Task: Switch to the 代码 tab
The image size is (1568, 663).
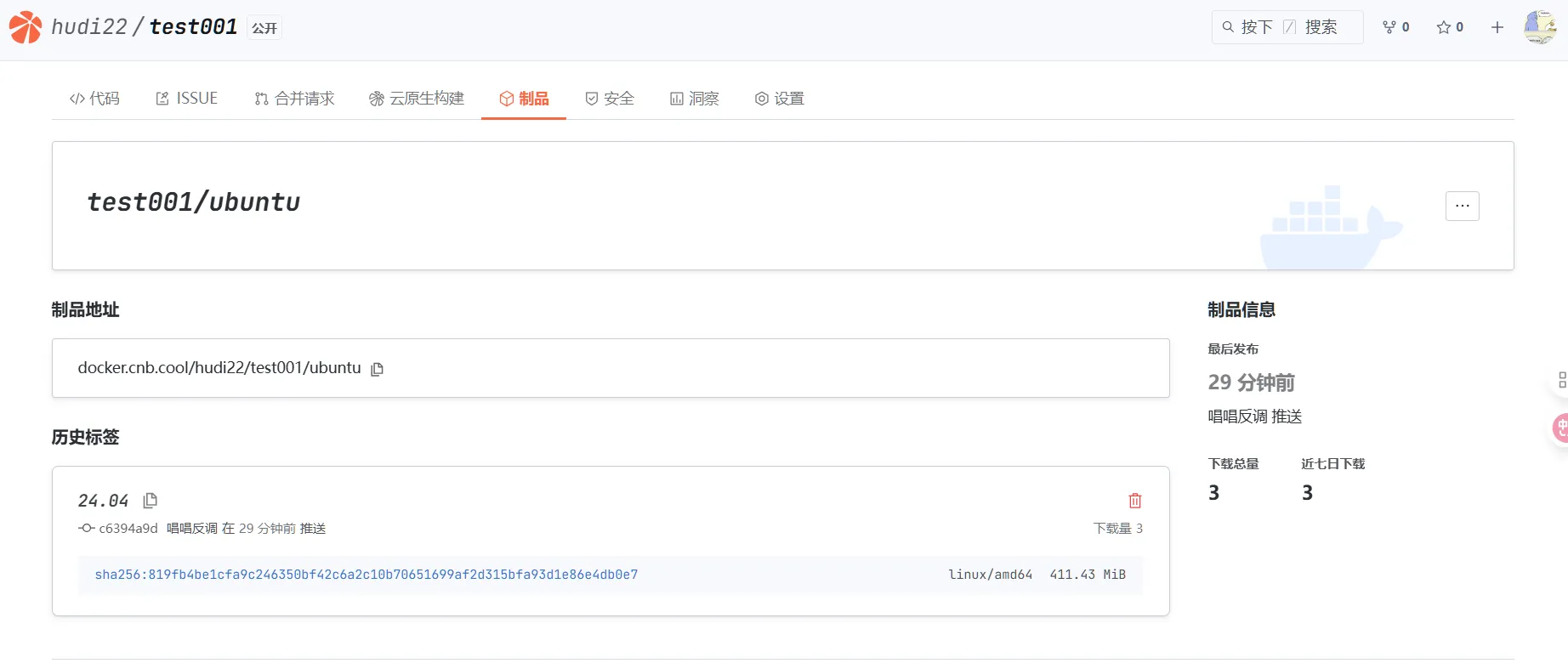Action: (x=94, y=99)
